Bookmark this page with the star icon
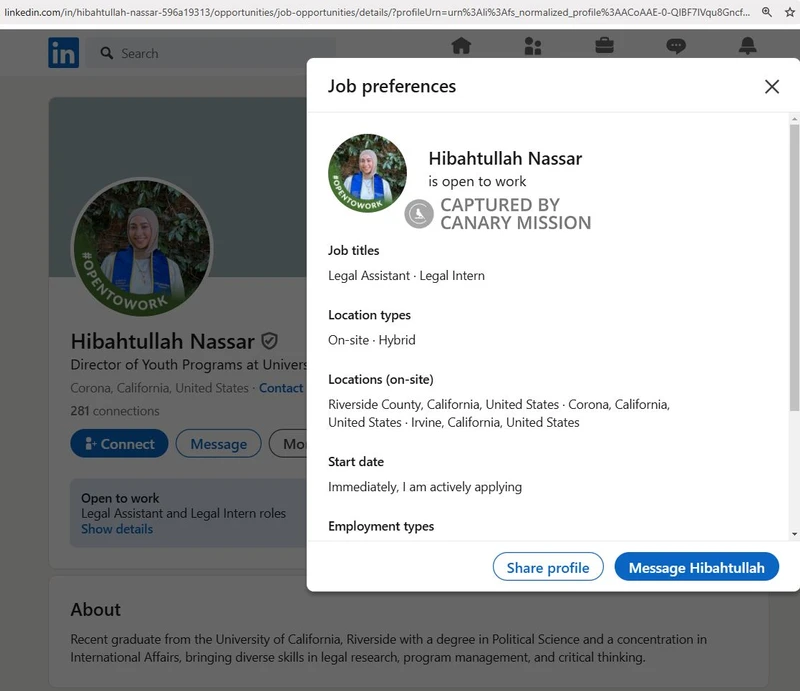Viewport: 800px width, 691px height. (x=790, y=12)
